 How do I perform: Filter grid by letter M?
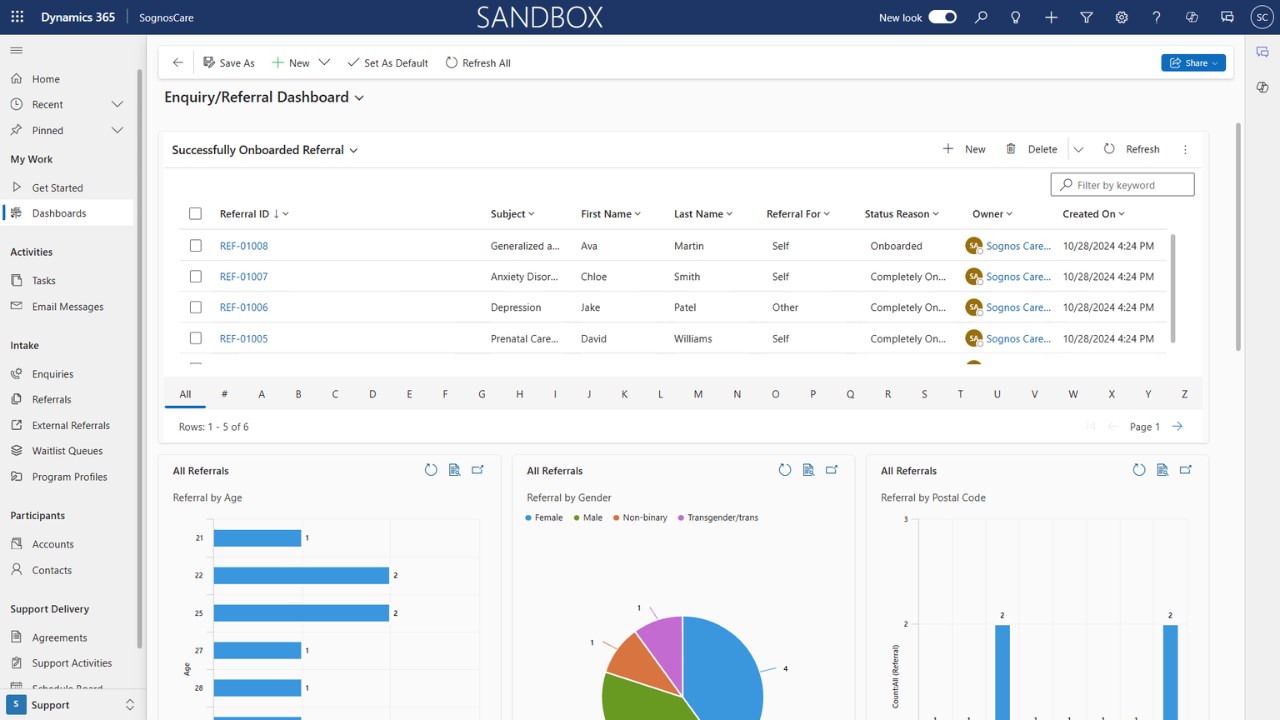coord(698,394)
